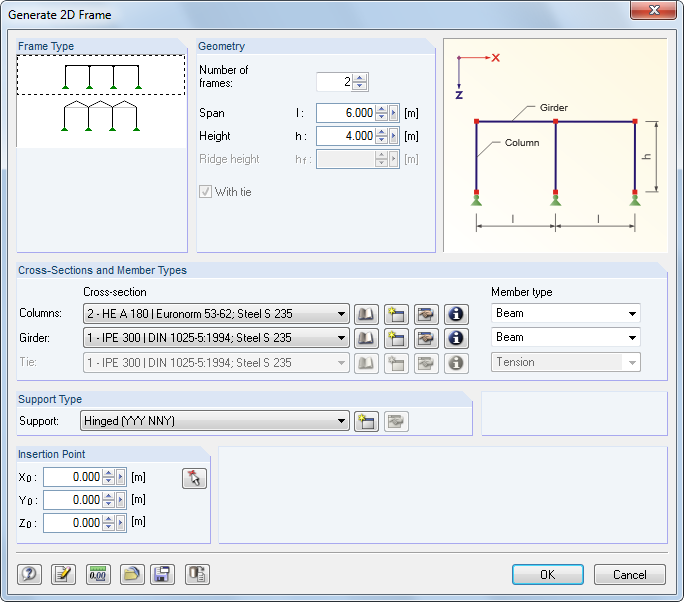Create new cross-section for Girder

point(396,338)
